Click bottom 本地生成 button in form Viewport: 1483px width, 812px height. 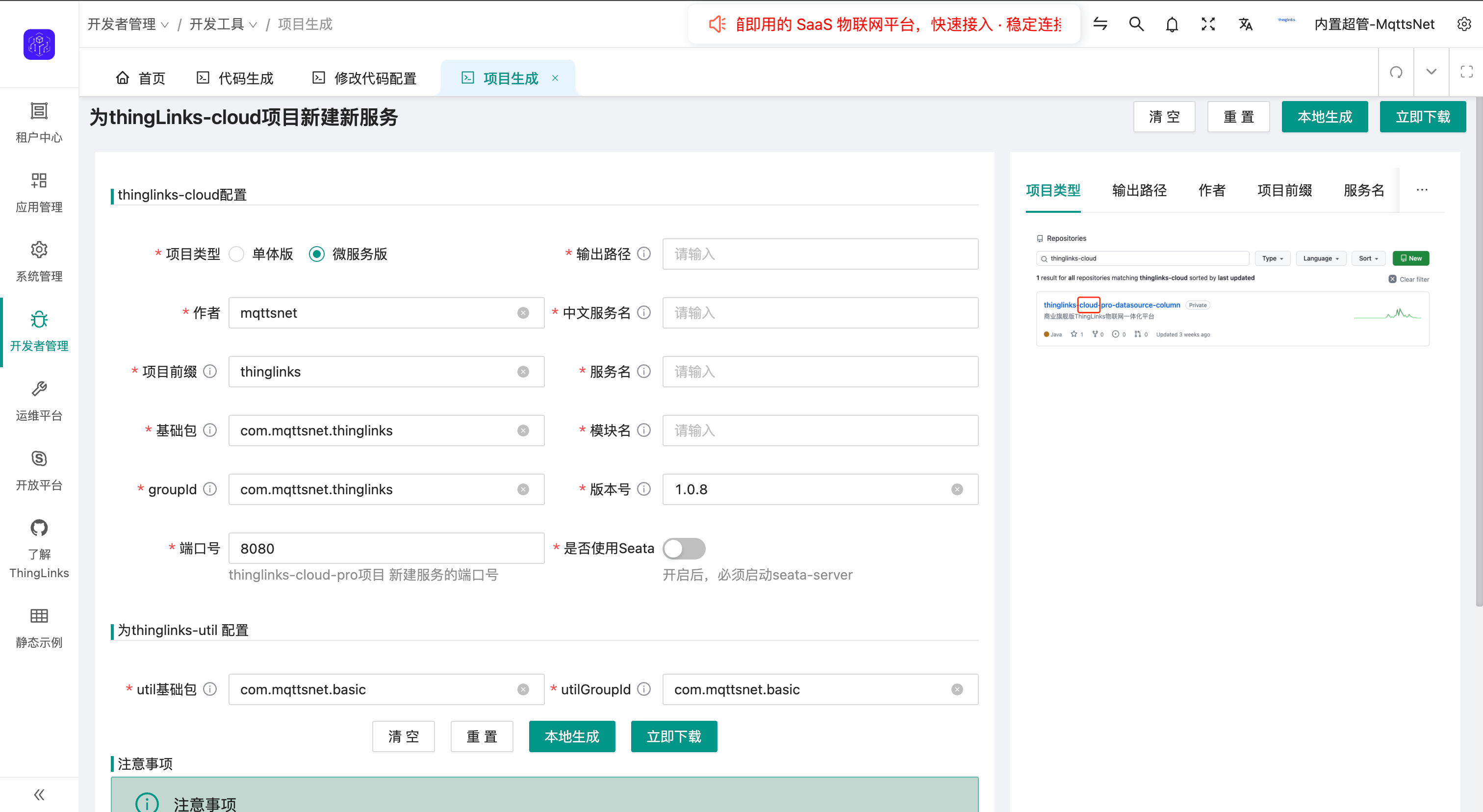[572, 736]
